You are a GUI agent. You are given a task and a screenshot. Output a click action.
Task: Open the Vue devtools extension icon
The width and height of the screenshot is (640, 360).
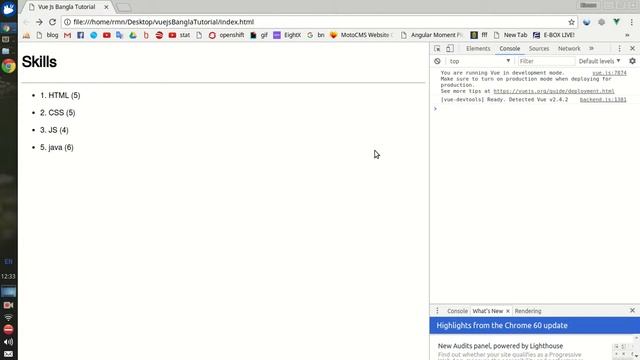click(616, 22)
